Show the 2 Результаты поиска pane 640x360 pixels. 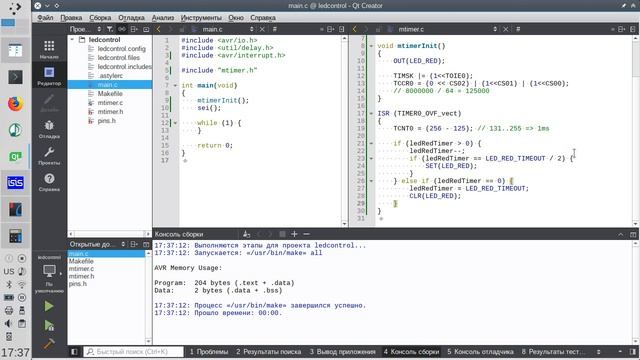(268, 351)
